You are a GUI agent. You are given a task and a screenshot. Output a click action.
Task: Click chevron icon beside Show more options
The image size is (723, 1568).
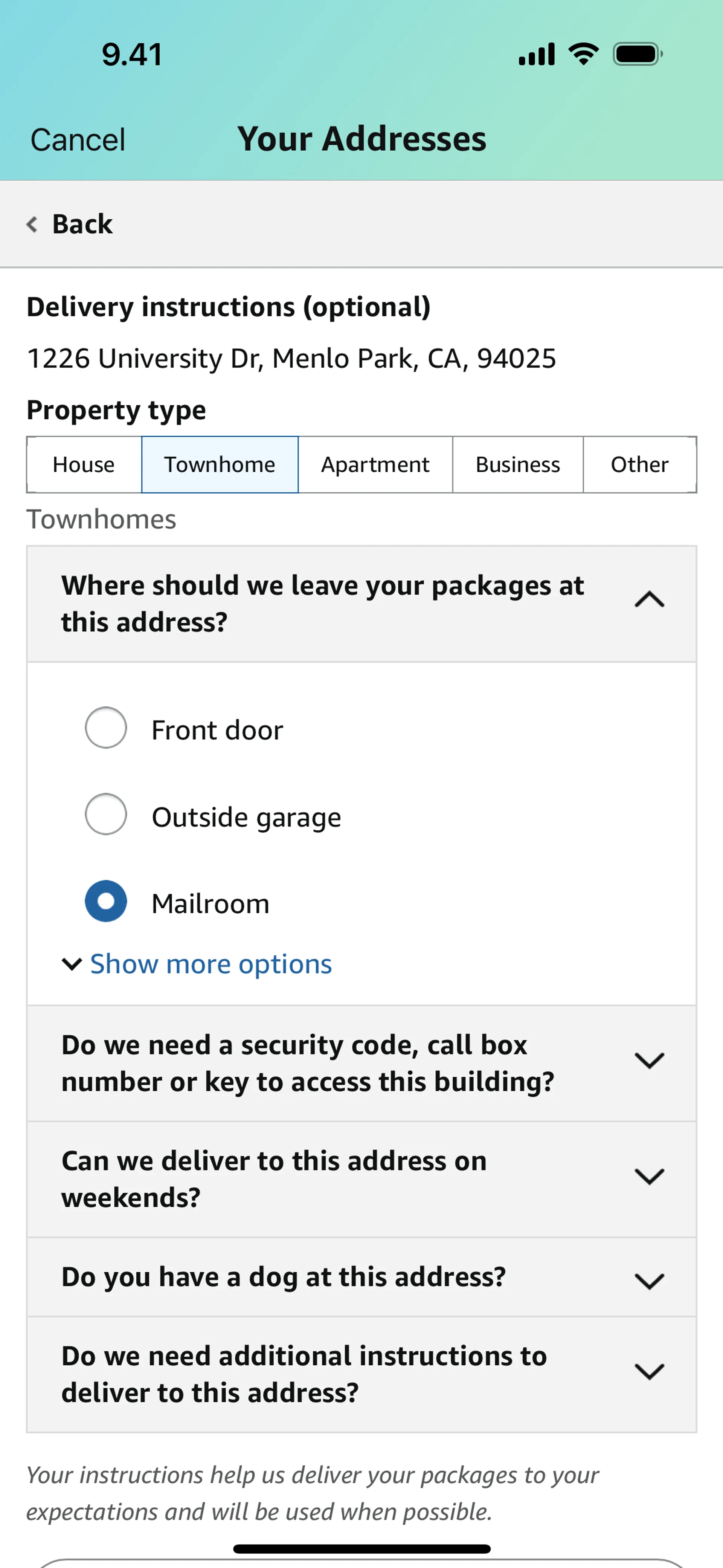coord(72,964)
